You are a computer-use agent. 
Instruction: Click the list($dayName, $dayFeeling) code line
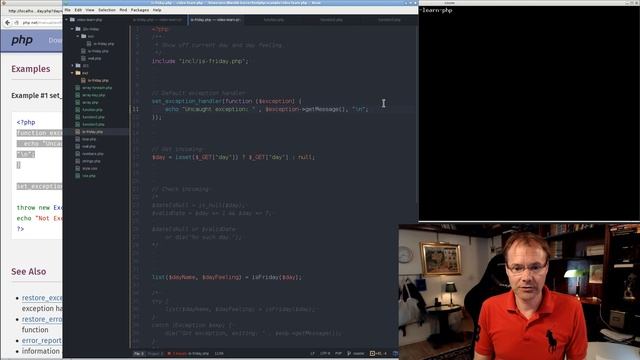point(227,277)
